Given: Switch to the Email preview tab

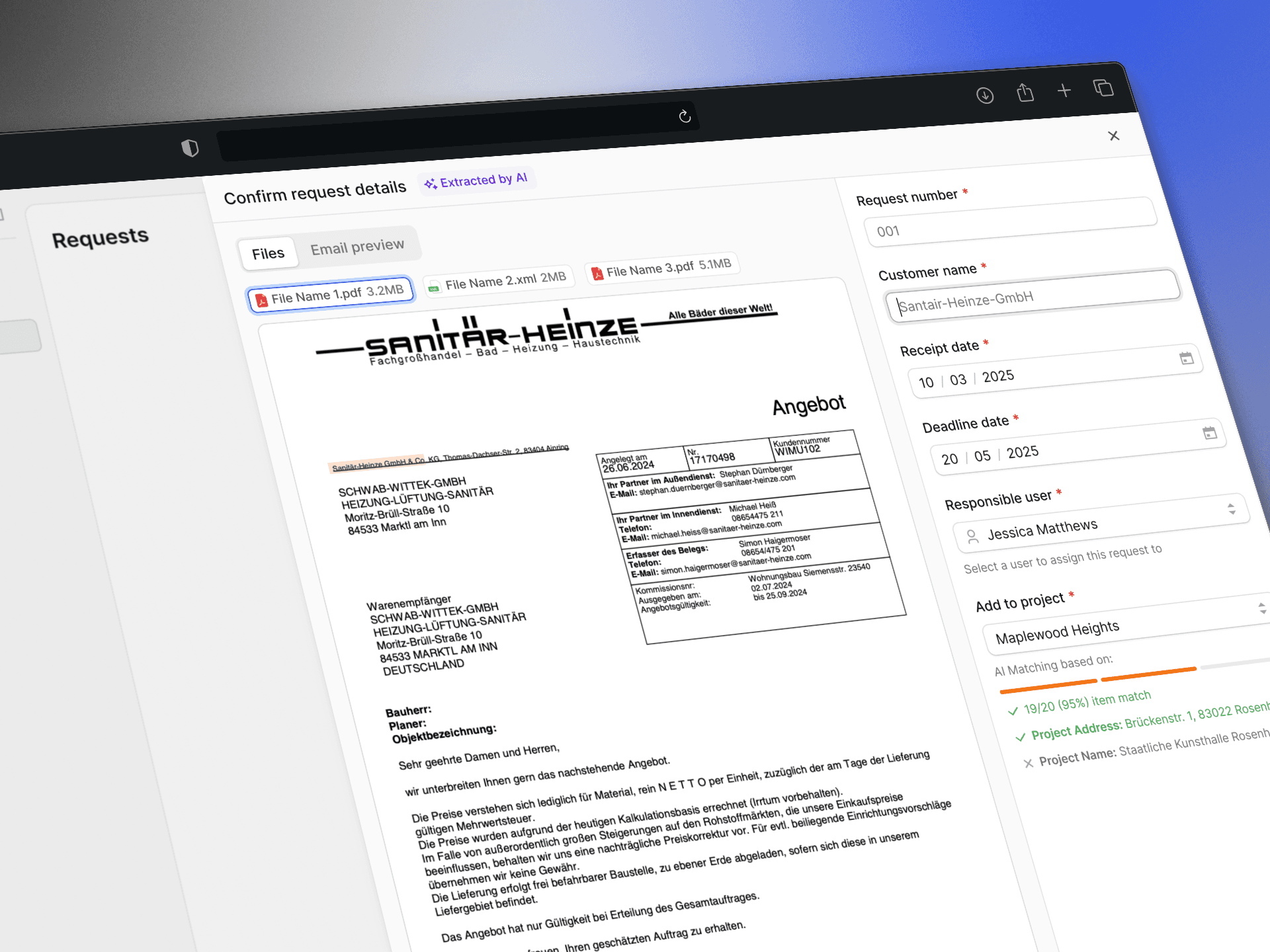Looking at the screenshot, I should tap(357, 247).
